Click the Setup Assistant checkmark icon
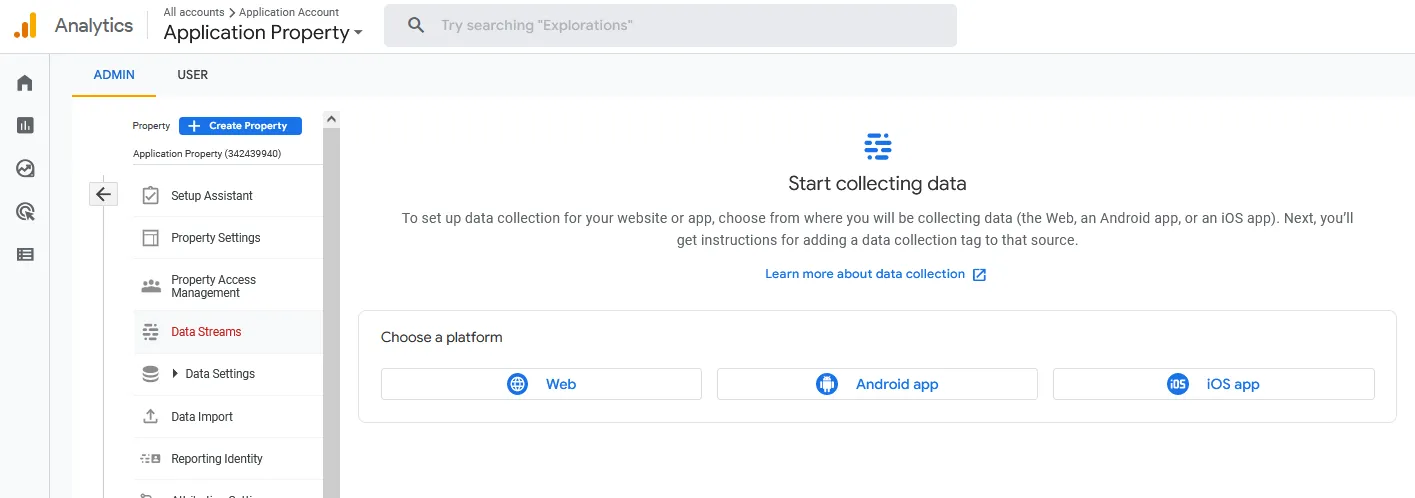The height and width of the screenshot is (498, 1415). coord(151,195)
